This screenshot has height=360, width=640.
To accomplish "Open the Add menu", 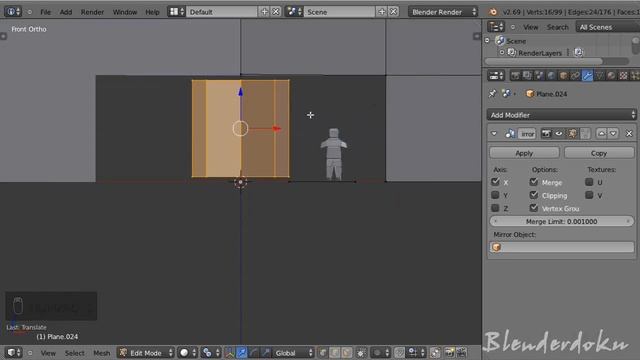I will 66,12.
